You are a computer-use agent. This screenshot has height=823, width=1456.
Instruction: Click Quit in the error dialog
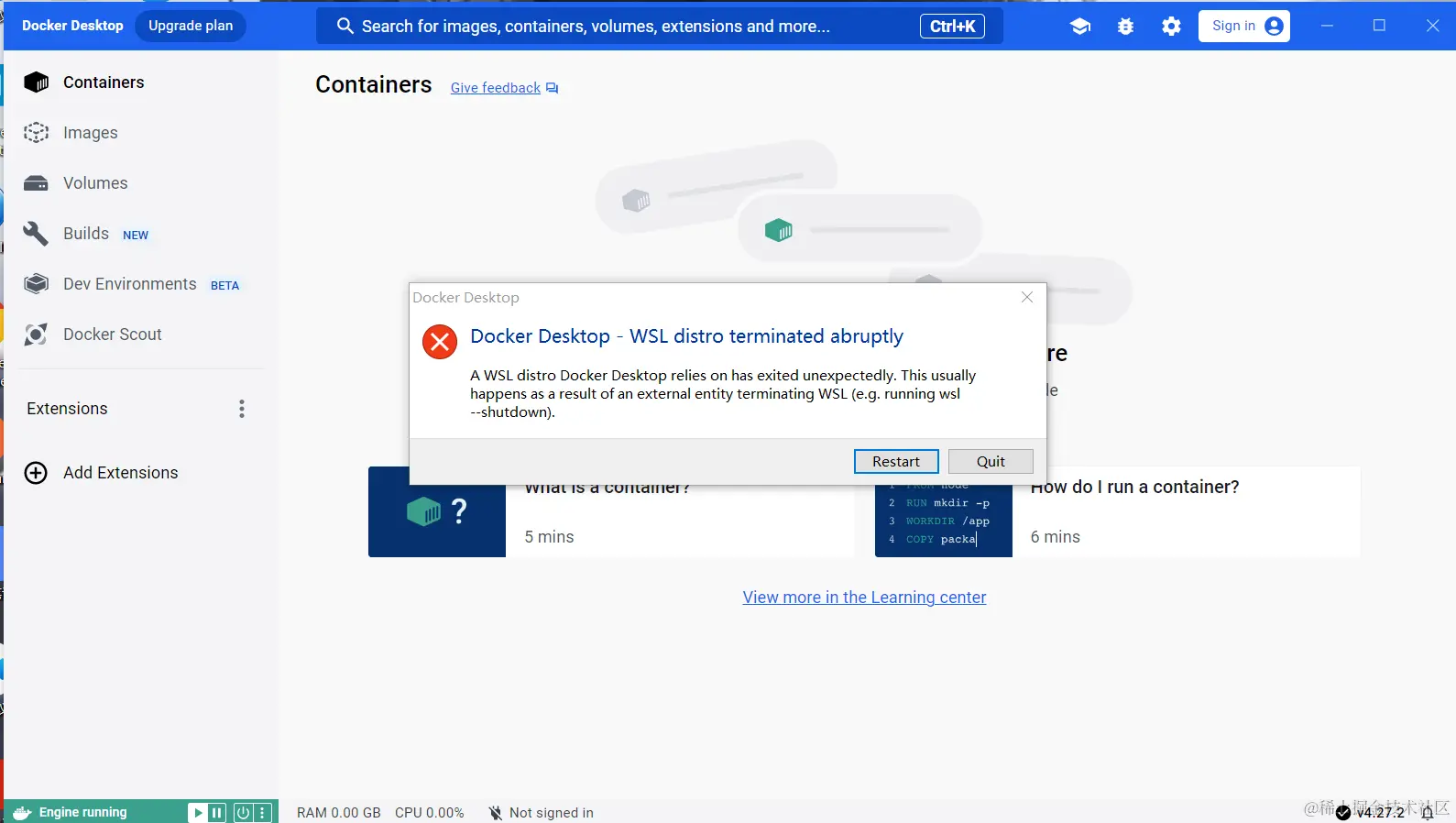991,462
